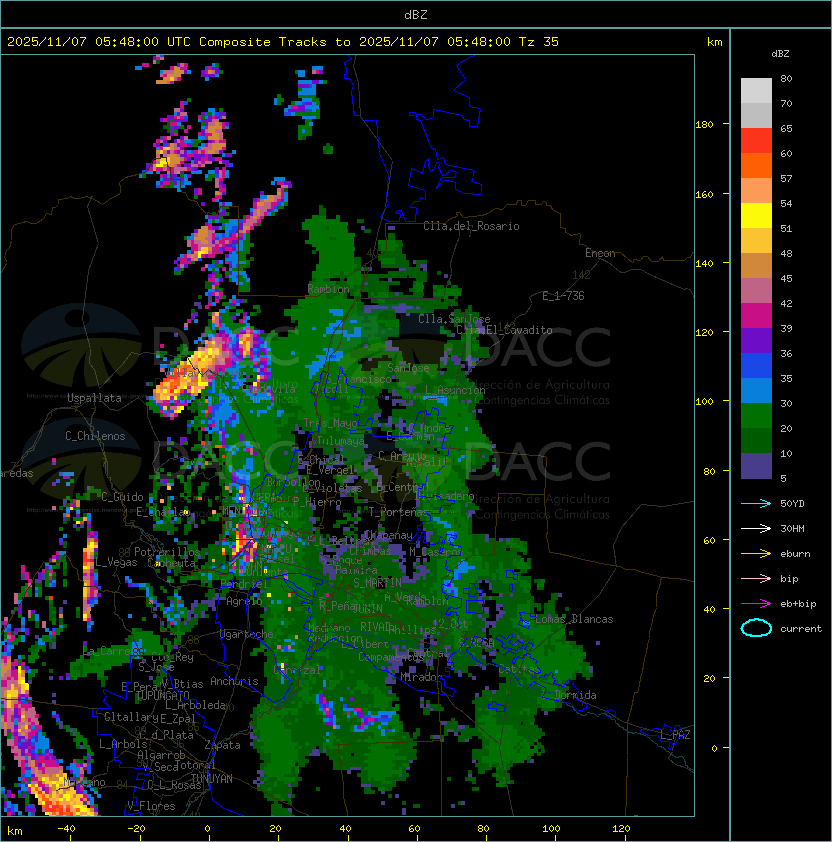832x842 pixels.
Task: Click the cyan 50YD arrow legend icon
Action: 756,503
